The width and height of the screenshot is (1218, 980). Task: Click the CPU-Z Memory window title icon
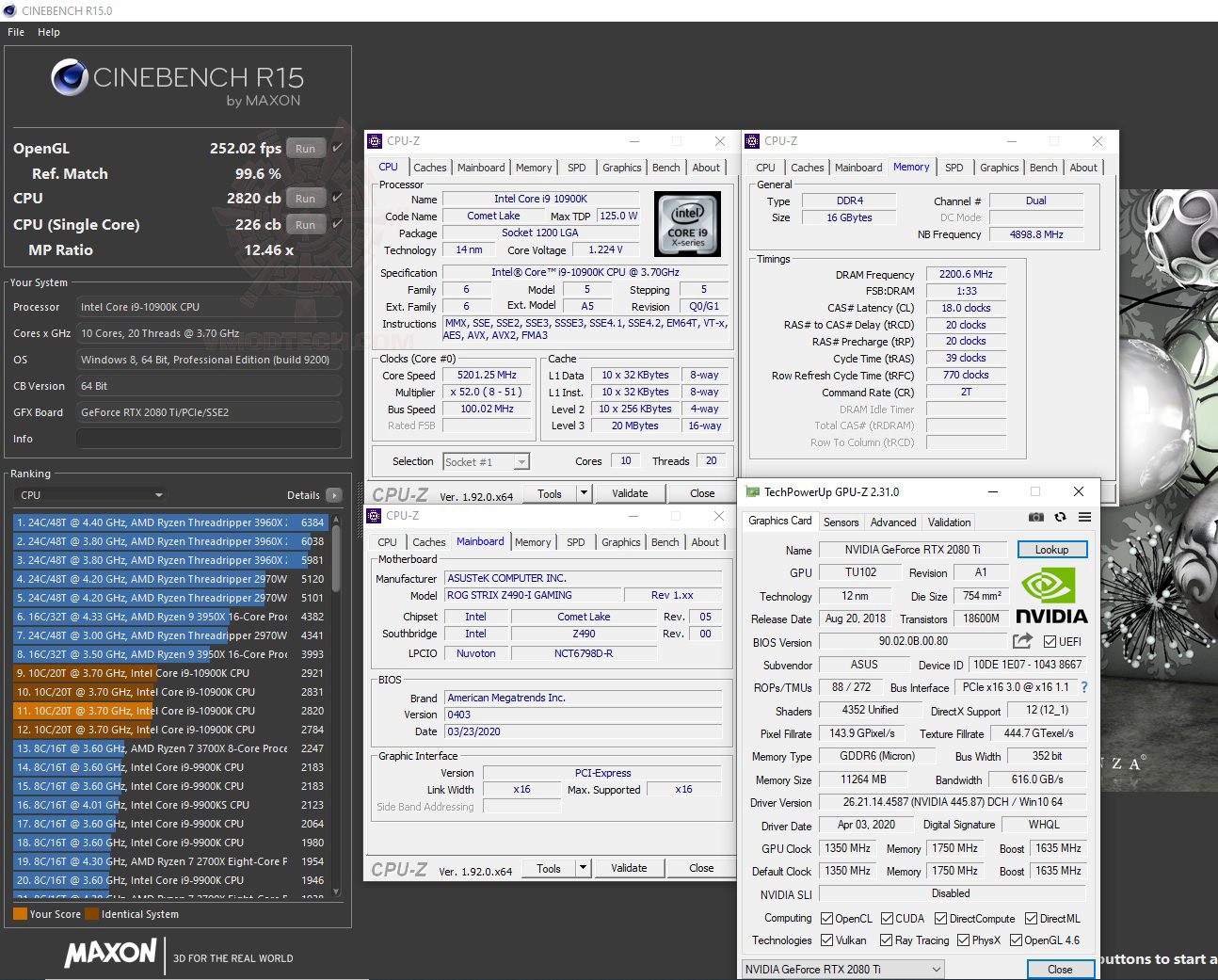pyautogui.click(x=752, y=141)
